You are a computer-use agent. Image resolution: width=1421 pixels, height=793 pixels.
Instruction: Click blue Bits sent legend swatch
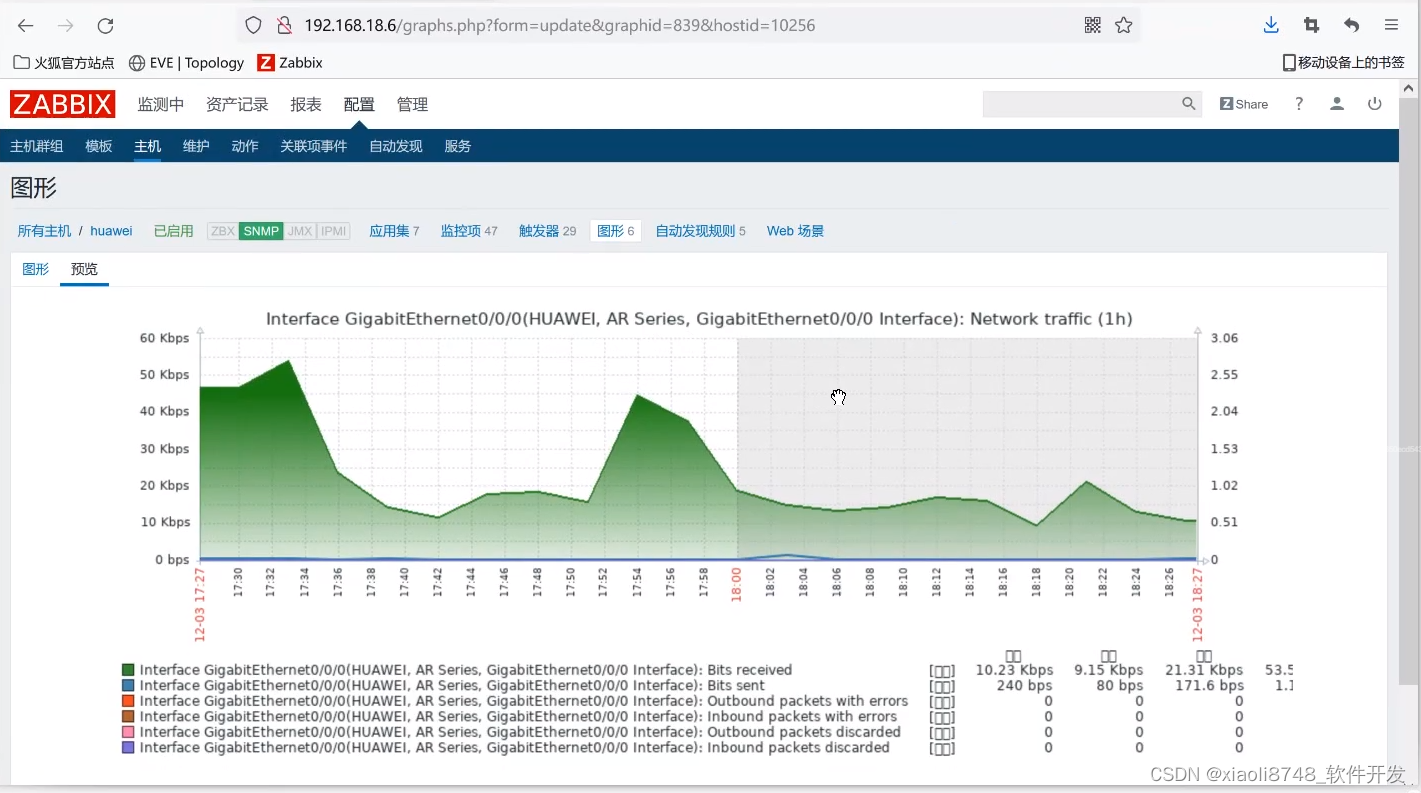click(128, 686)
